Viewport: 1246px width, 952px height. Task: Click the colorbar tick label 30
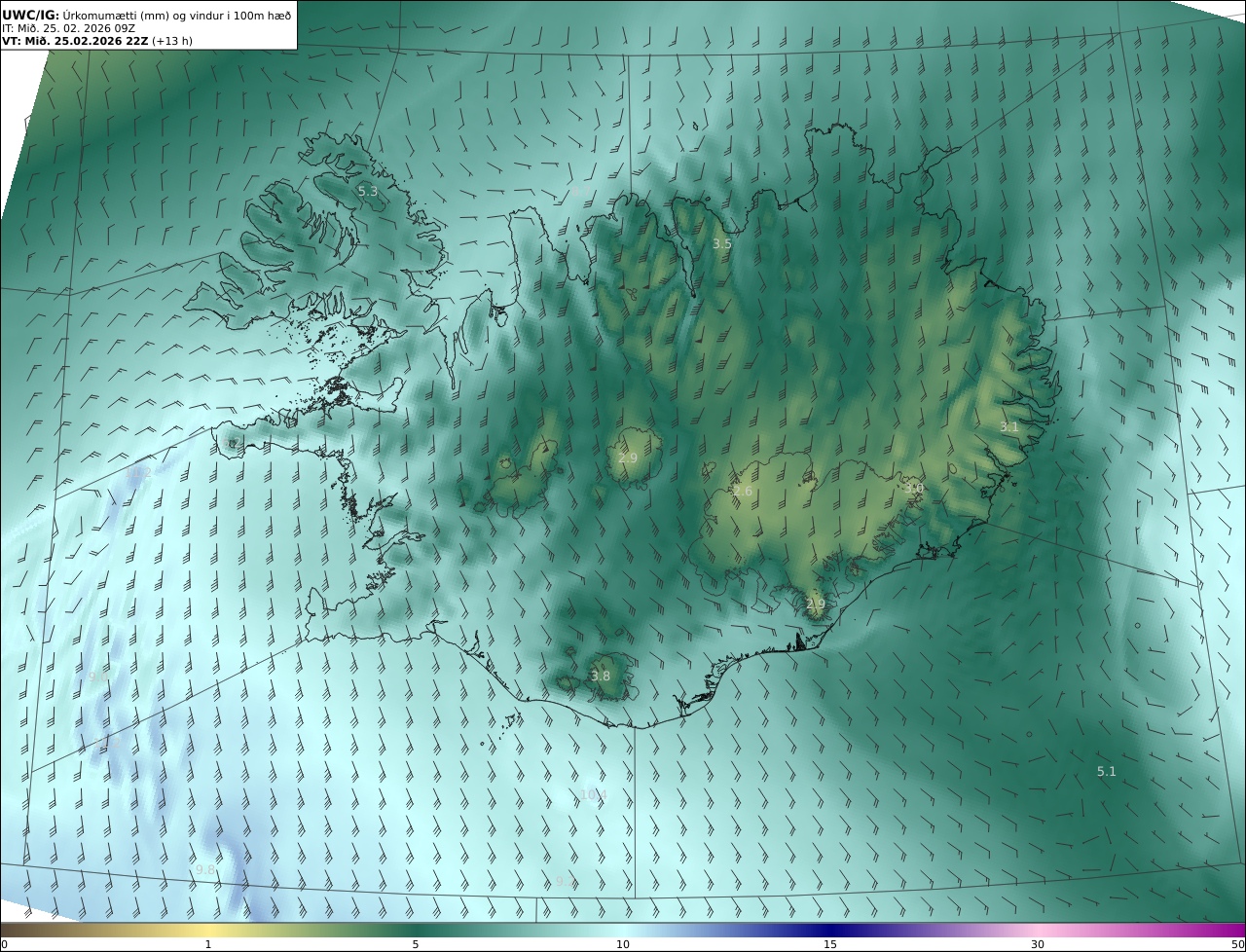click(1038, 944)
